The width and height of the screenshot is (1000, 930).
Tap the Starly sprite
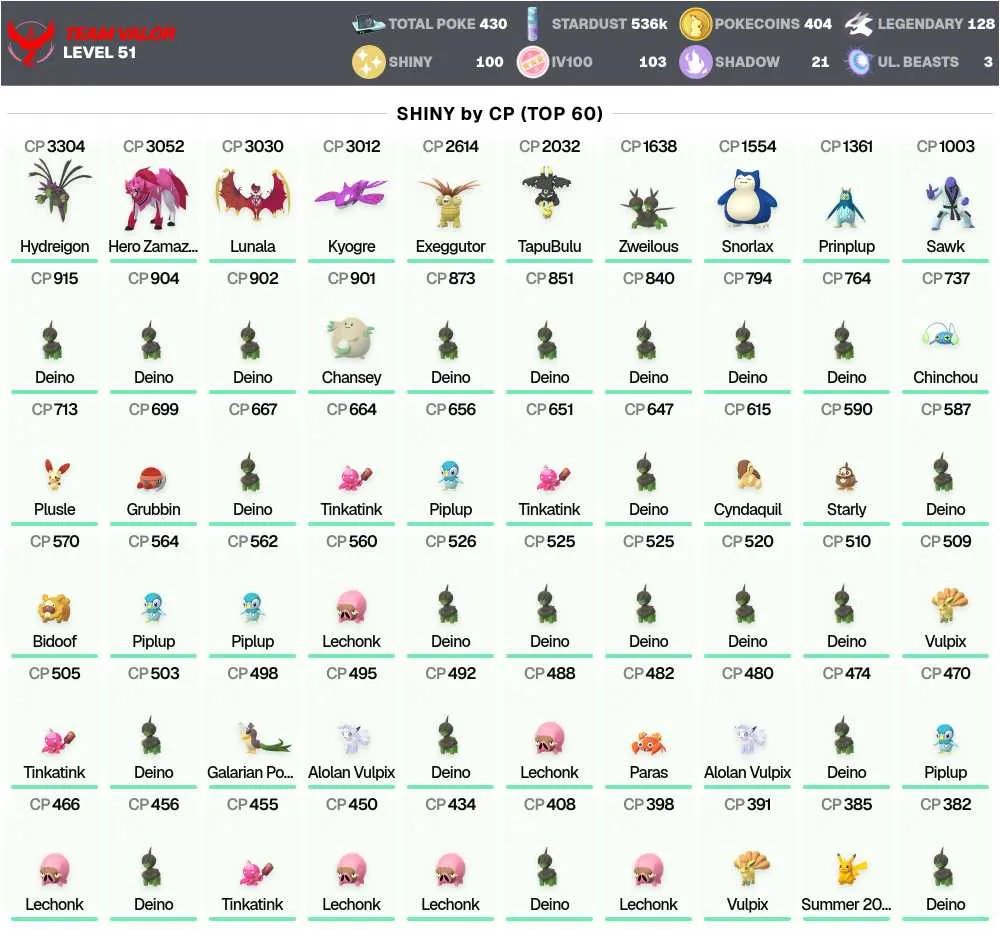pos(846,477)
